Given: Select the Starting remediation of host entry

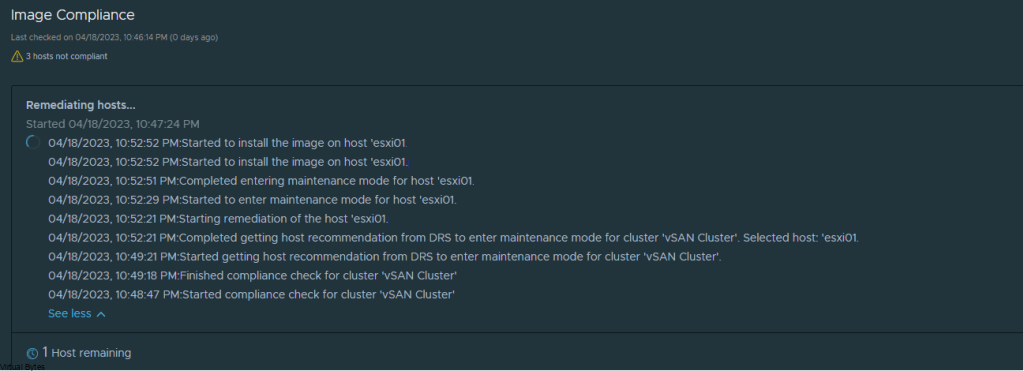Looking at the screenshot, I should [218, 219].
